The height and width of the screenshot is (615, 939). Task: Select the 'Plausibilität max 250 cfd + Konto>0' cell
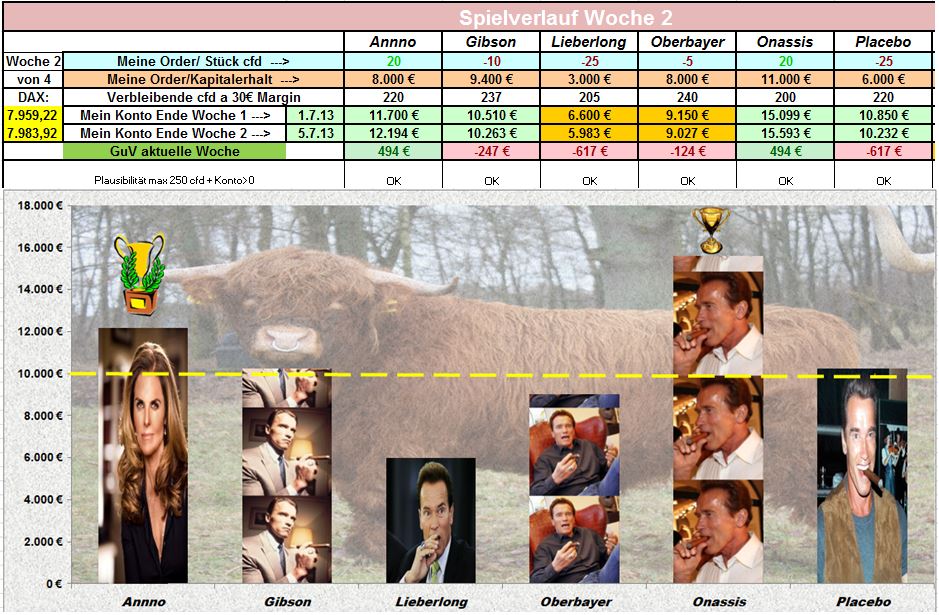[174, 180]
